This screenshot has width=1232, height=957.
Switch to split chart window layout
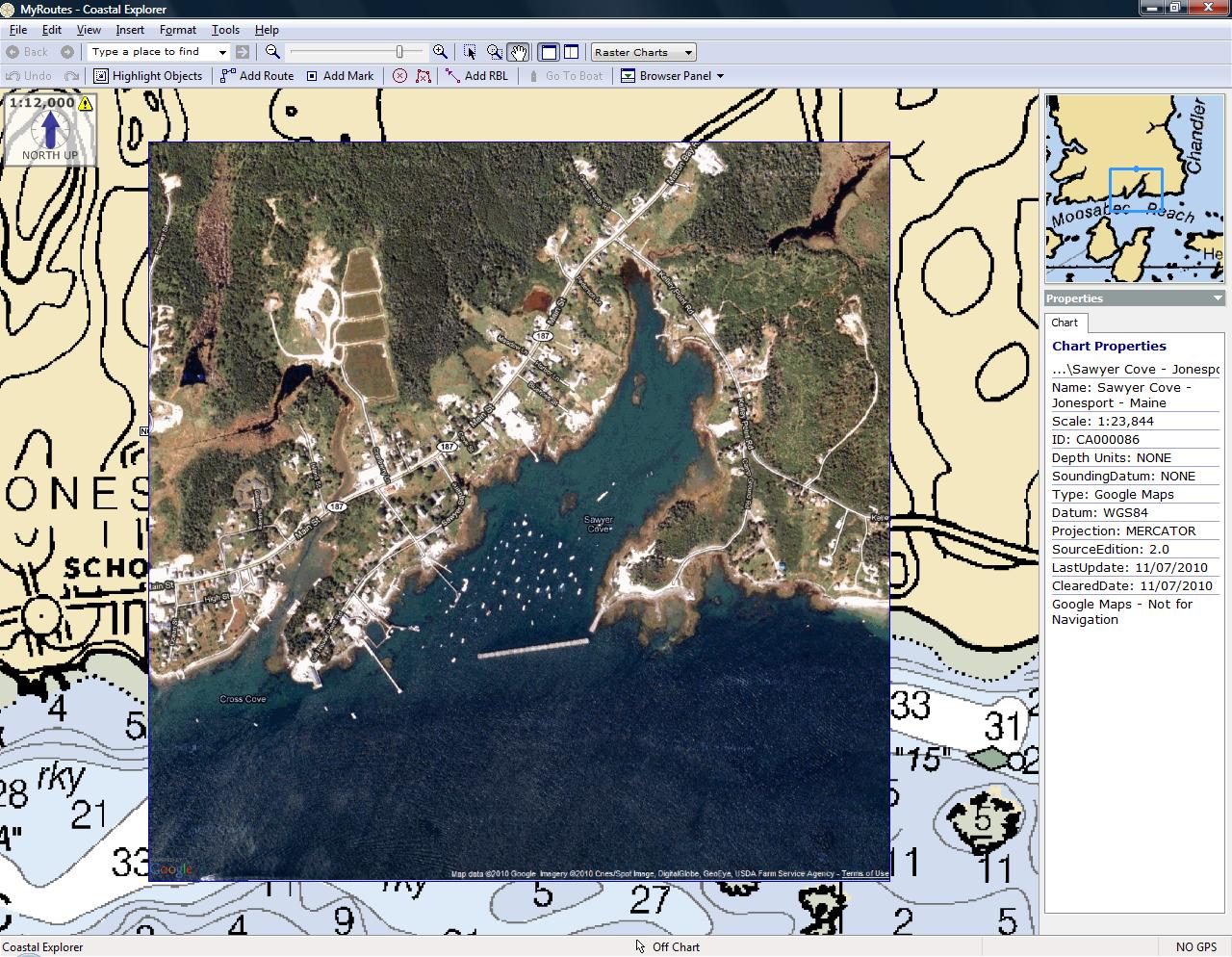click(571, 52)
